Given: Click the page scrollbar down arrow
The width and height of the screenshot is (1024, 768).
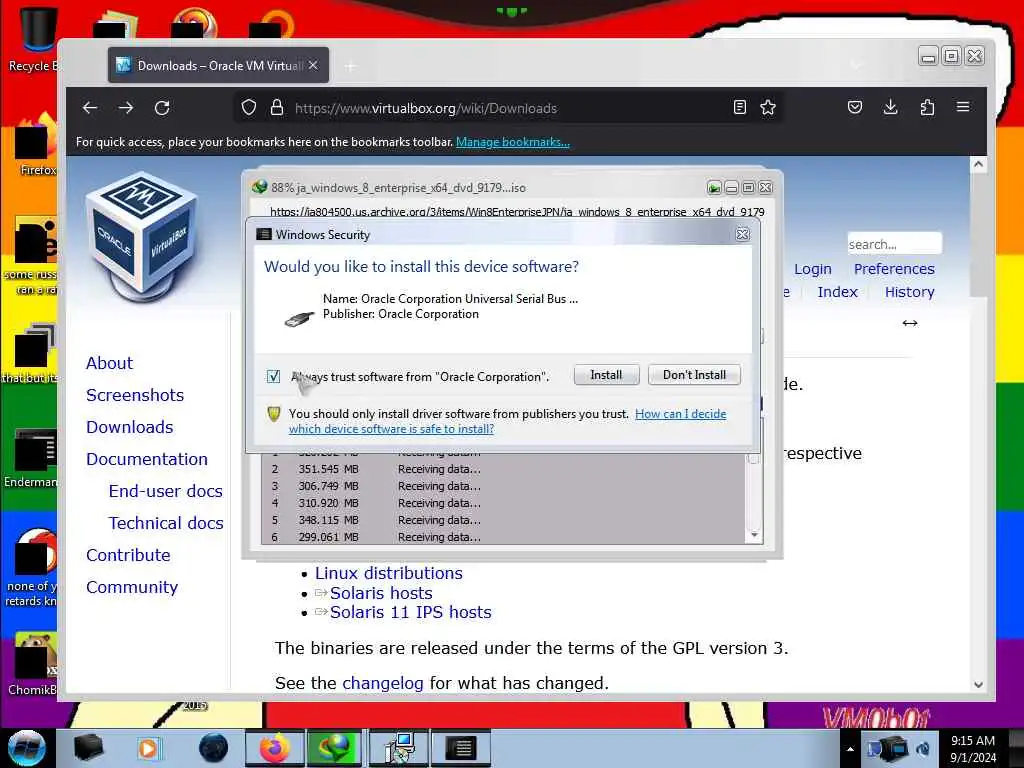Looking at the screenshot, I should point(978,684).
